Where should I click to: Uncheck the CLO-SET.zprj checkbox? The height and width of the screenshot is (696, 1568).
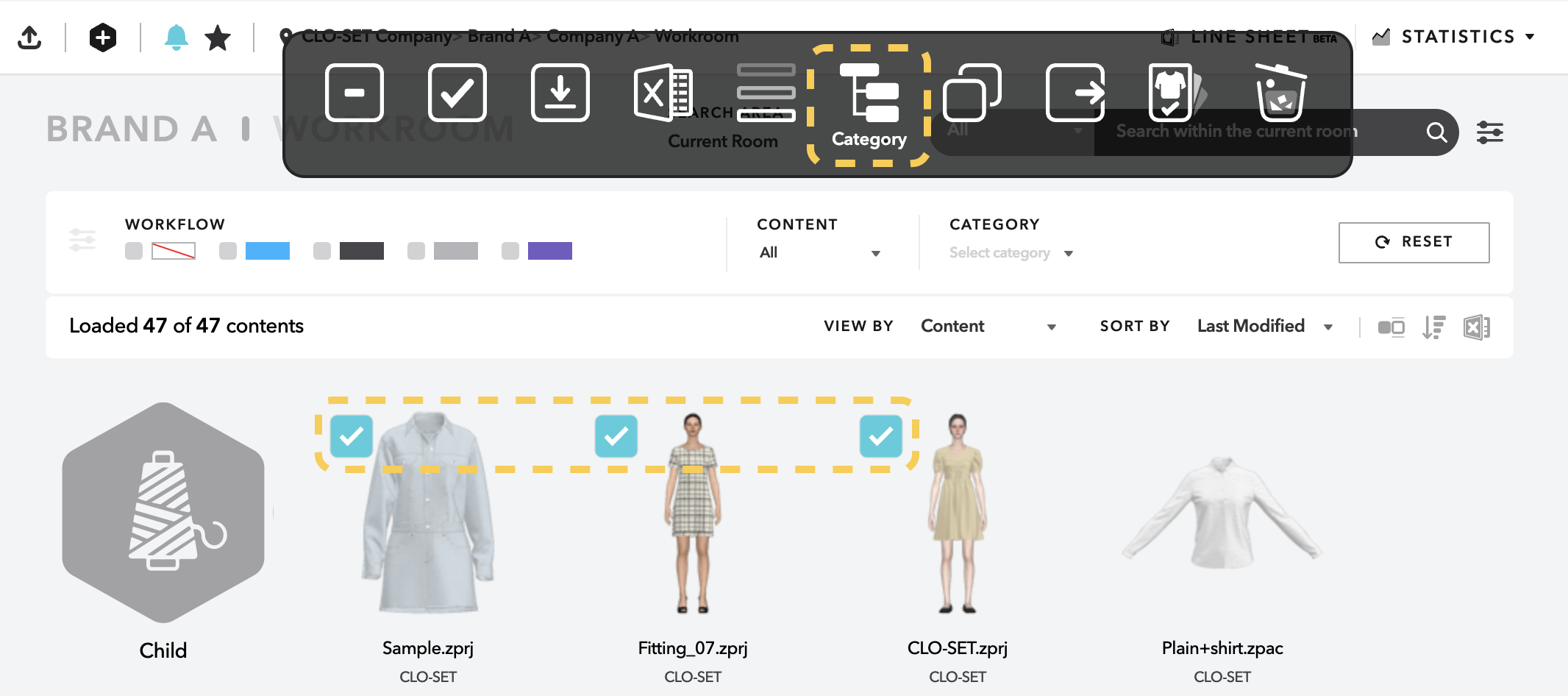click(881, 436)
